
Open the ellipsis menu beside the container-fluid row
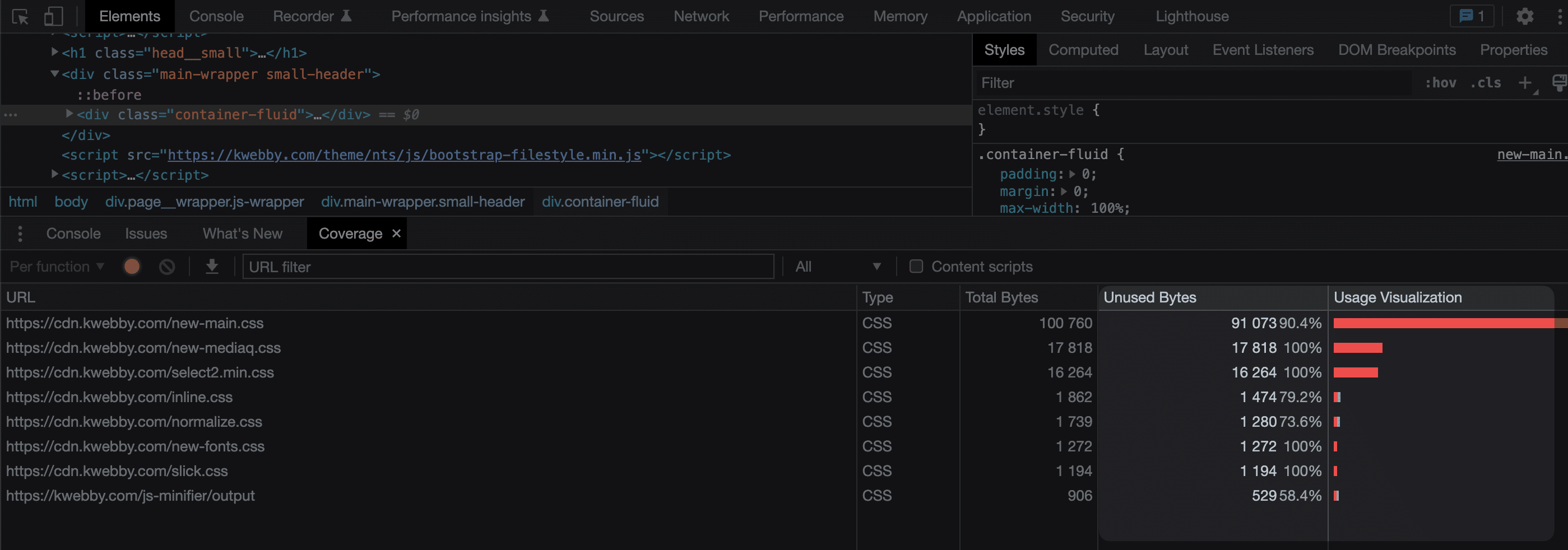click(10, 115)
